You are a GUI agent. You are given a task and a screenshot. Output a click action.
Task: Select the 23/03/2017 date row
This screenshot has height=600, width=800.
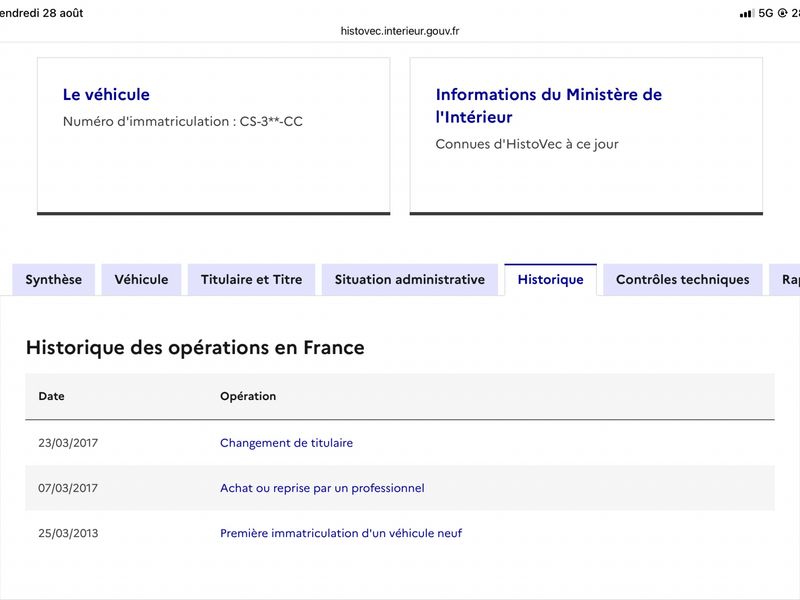pos(400,443)
